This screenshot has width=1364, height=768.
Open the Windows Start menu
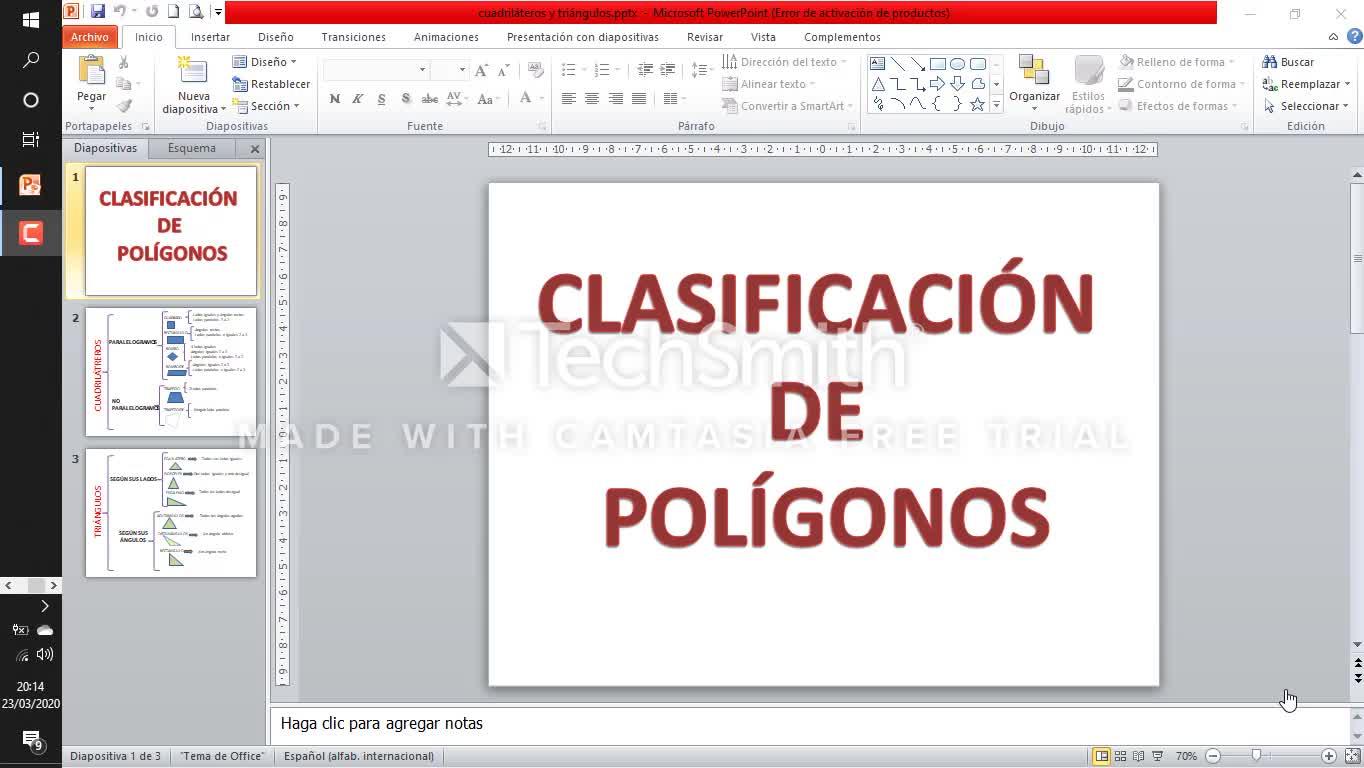pos(31,20)
